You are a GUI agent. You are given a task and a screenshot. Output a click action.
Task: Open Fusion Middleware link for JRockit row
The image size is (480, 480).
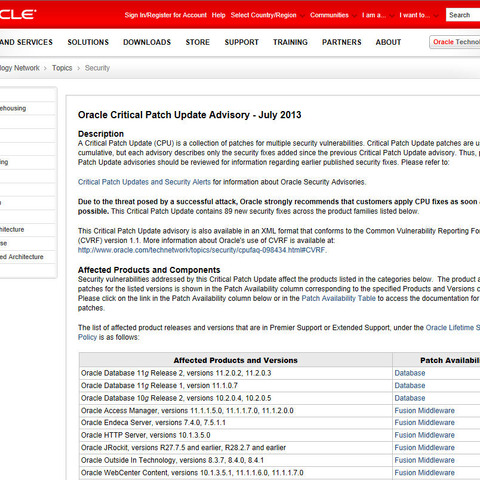point(425,448)
